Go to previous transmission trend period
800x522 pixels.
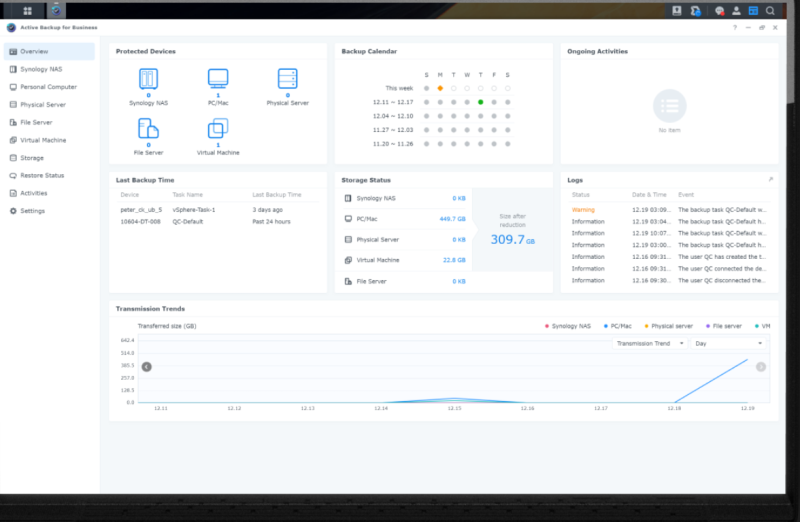146,367
